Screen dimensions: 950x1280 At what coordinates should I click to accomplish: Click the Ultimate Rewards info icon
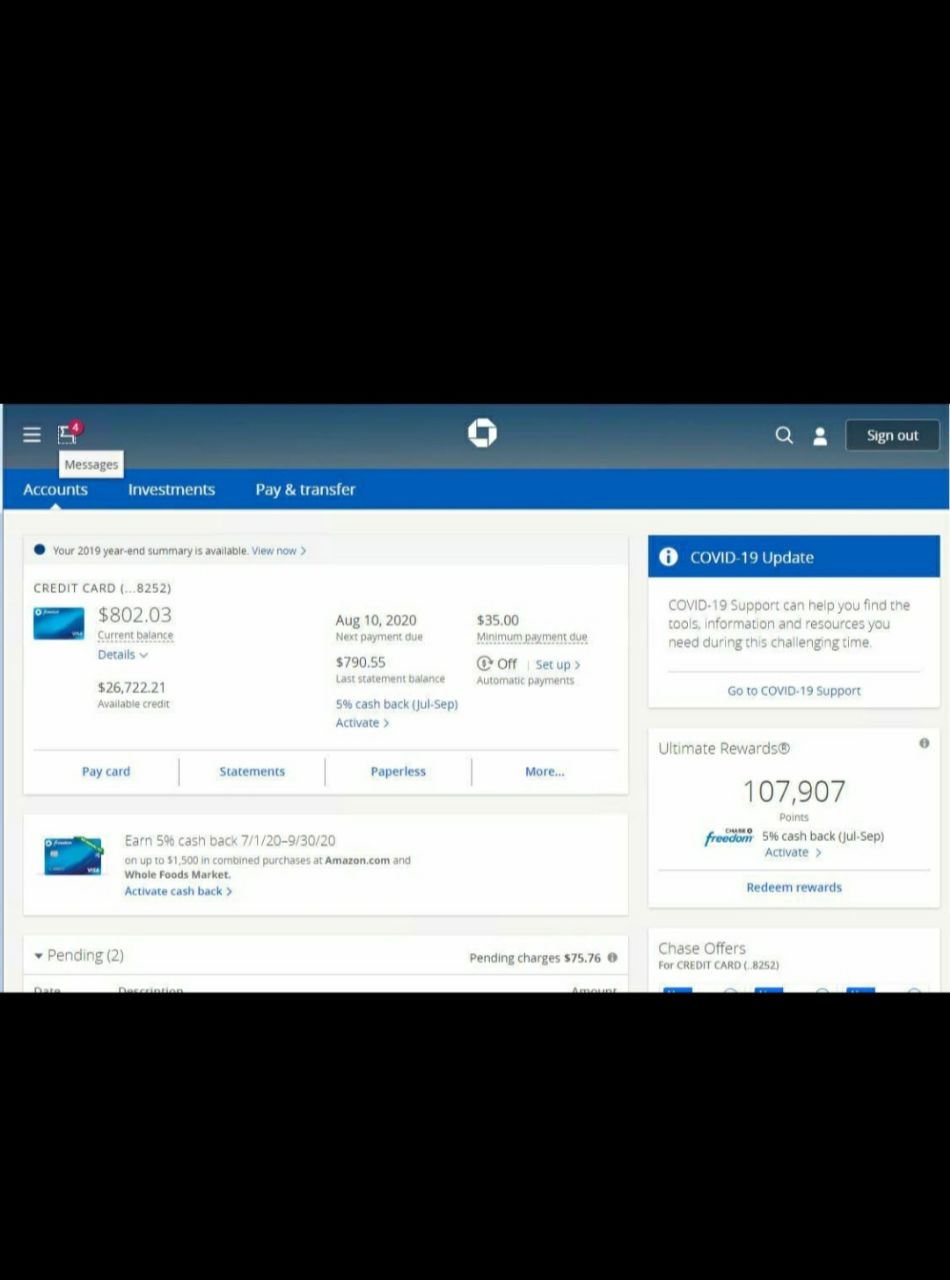coord(924,743)
